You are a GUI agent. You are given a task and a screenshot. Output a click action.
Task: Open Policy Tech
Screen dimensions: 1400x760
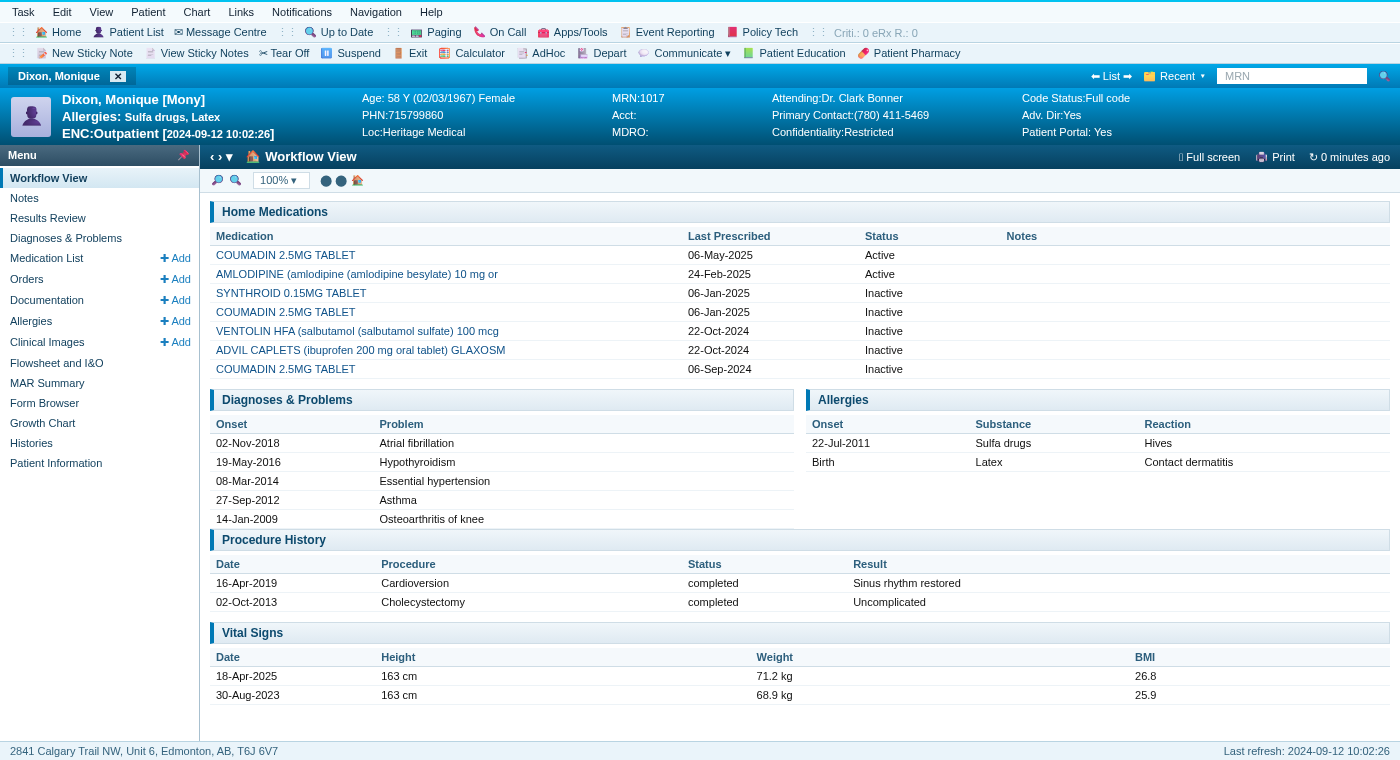762,32
